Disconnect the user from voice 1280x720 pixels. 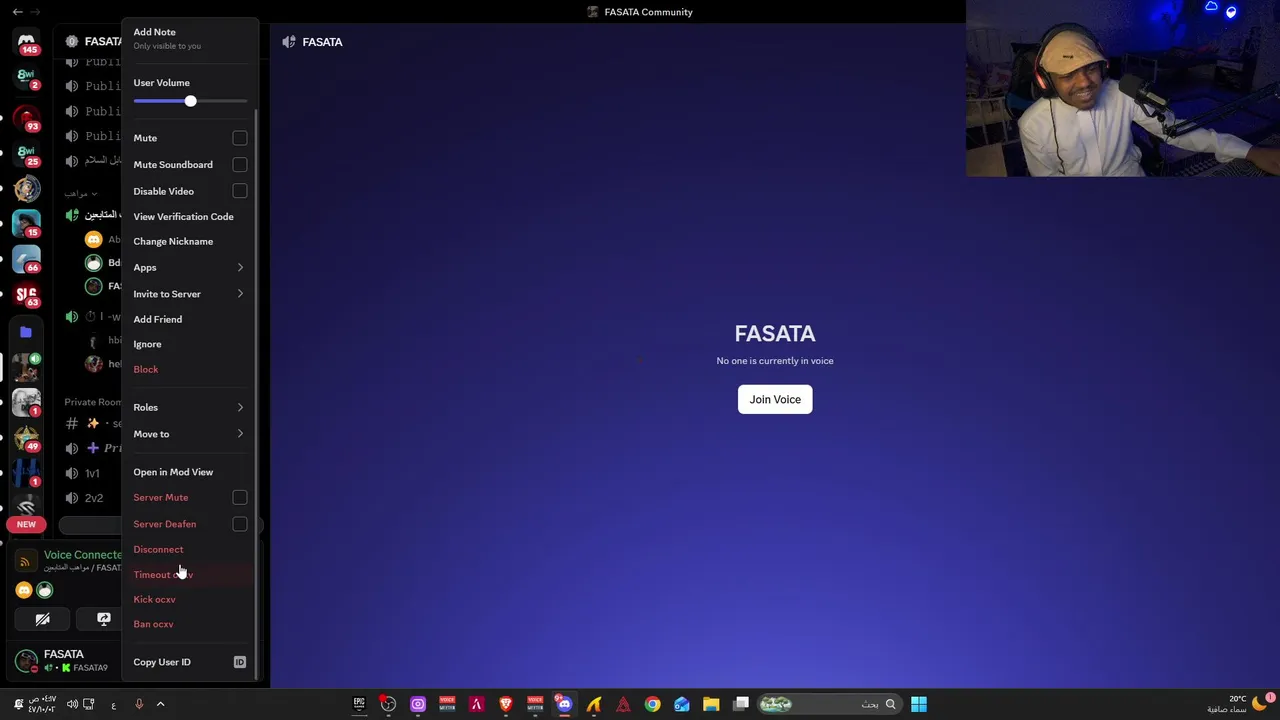click(x=190, y=549)
